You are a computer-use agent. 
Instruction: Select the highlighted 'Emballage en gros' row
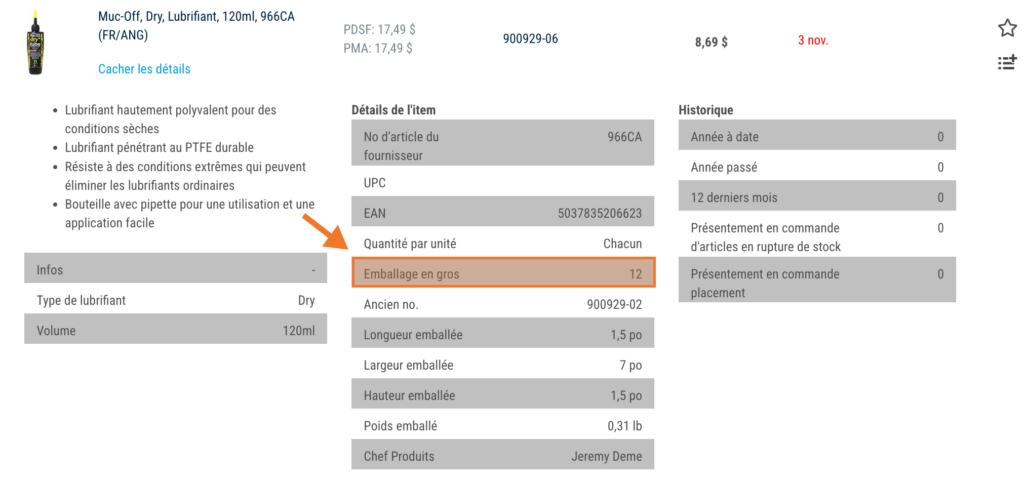(x=503, y=273)
